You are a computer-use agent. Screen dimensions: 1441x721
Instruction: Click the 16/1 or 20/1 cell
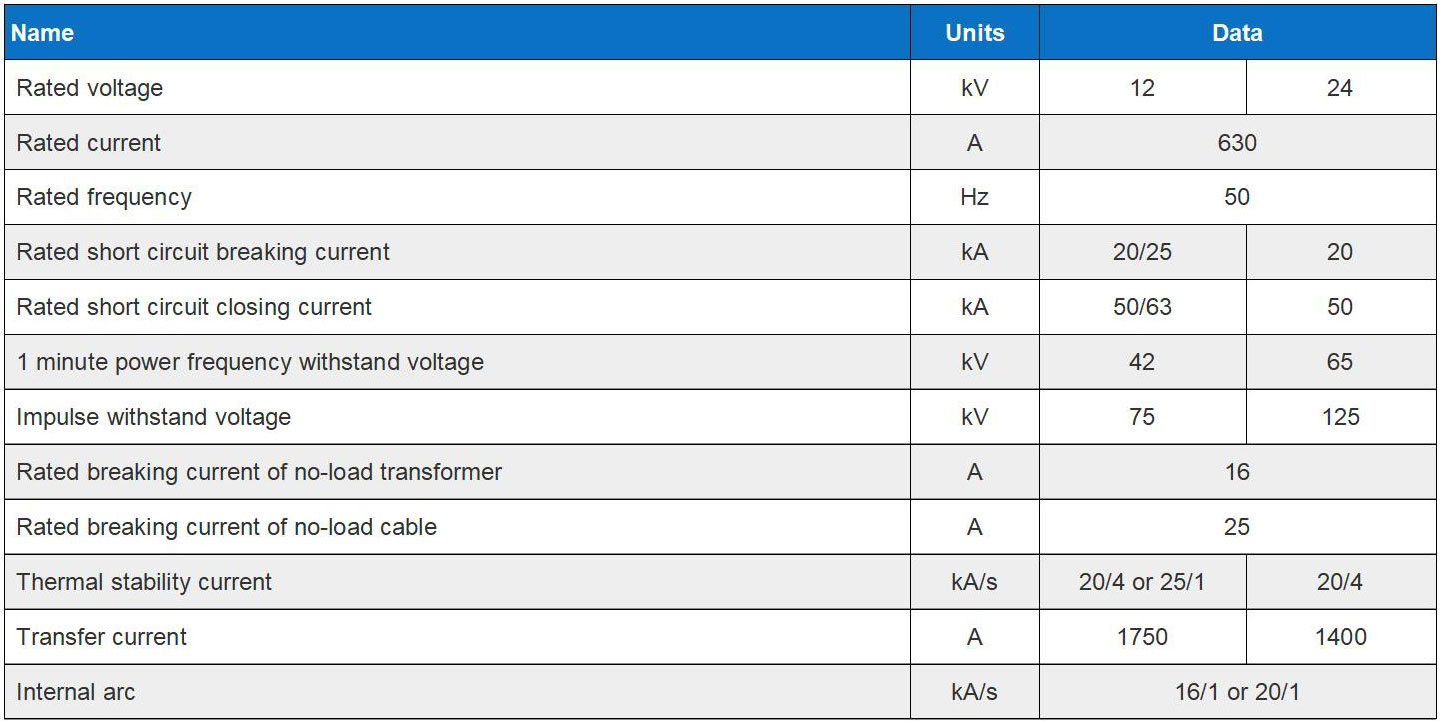(x=1237, y=692)
